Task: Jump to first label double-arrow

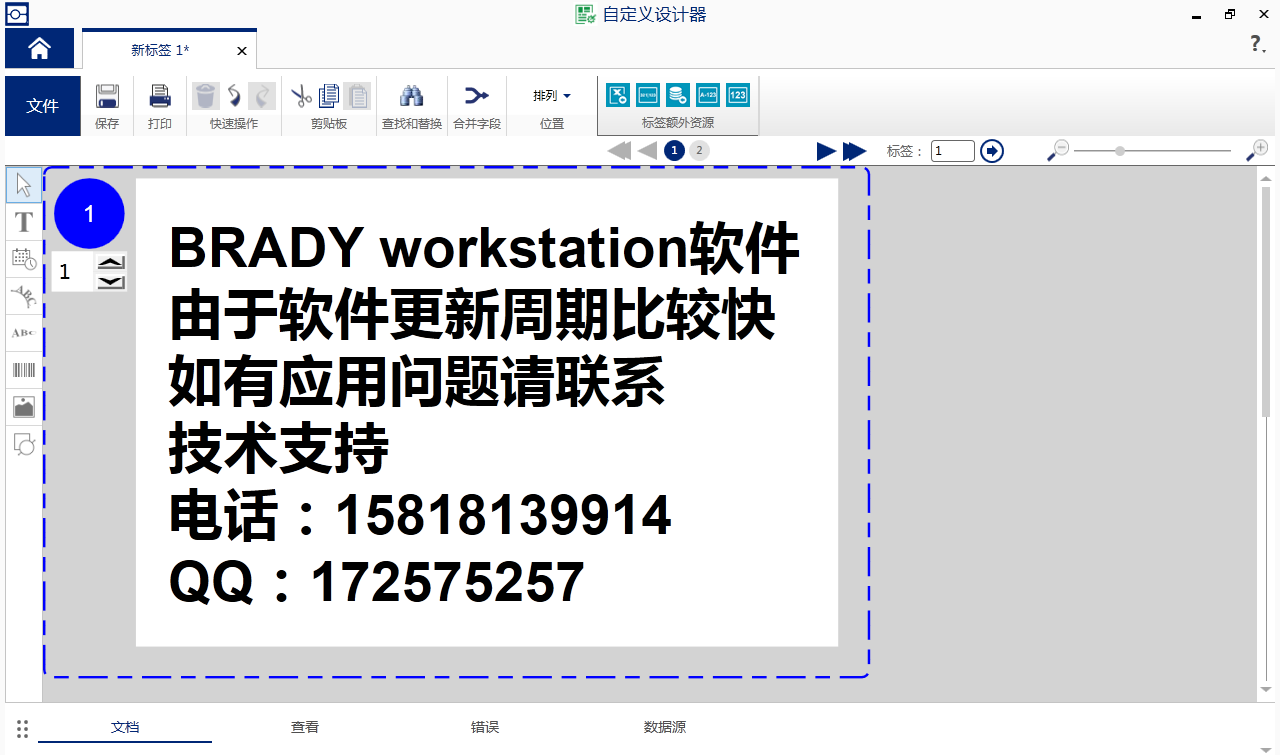Action: coord(620,151)
